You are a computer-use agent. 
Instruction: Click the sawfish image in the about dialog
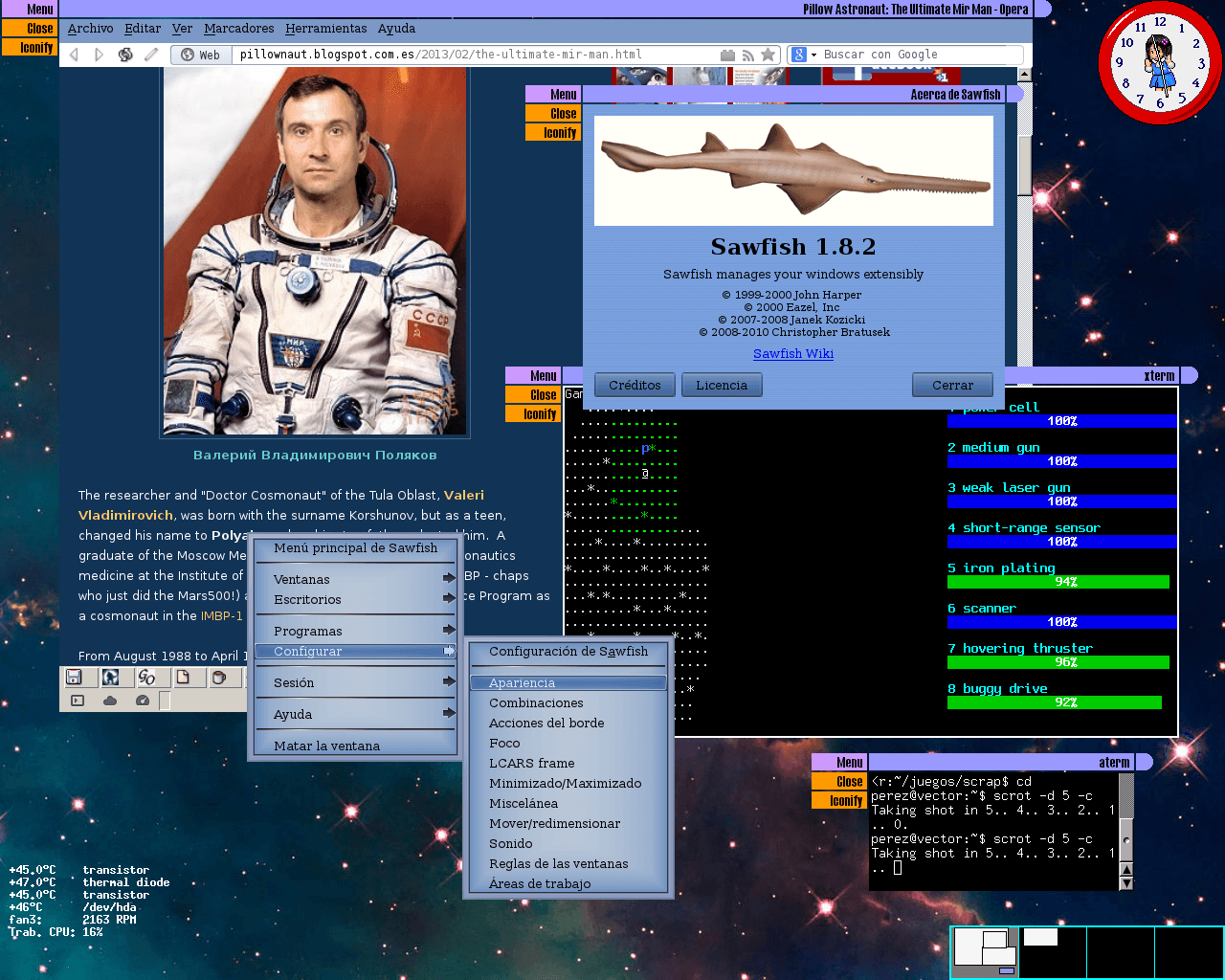point(793,170)
